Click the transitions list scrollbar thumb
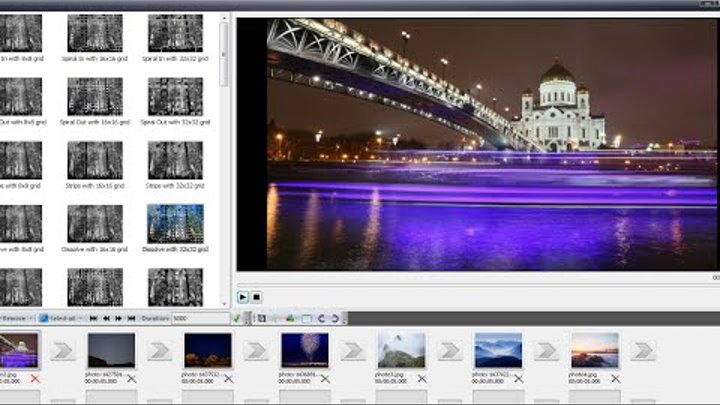 pos(224,54)
